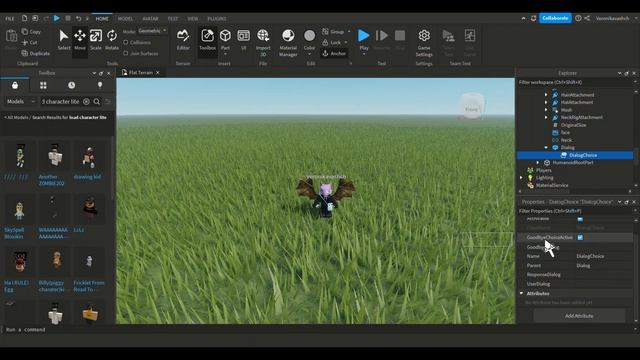The height and width of the screenshot is (360, 640).
Task: Expand the Mesh node in Explorer
Action: [x=546, y=110]
